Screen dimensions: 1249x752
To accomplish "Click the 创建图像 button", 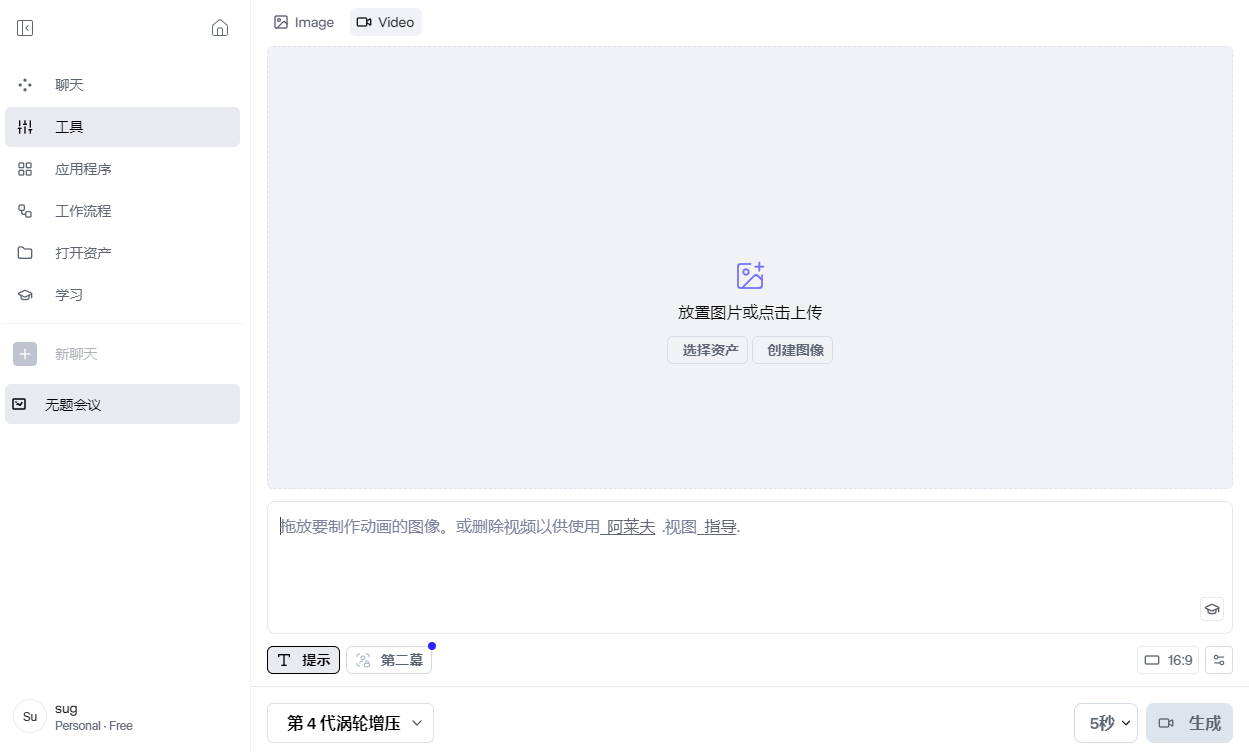I will [x=792, y=350].
